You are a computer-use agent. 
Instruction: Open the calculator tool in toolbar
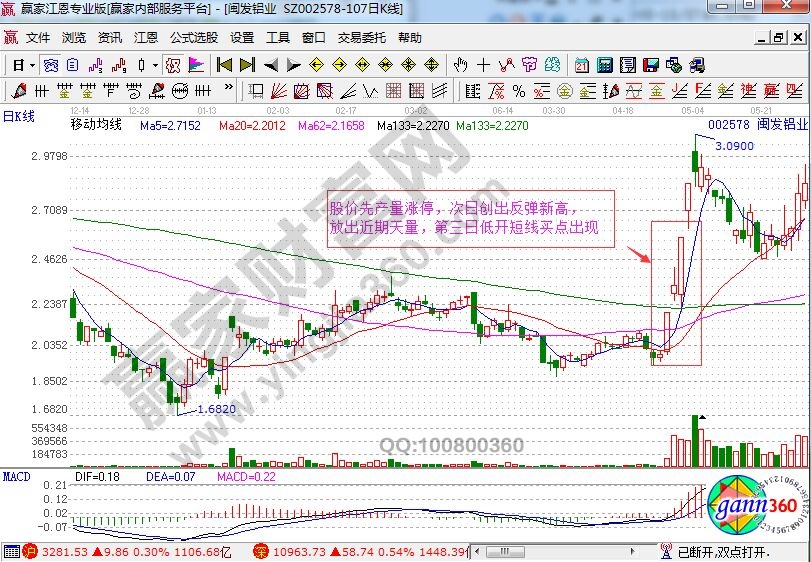point(605,65)
